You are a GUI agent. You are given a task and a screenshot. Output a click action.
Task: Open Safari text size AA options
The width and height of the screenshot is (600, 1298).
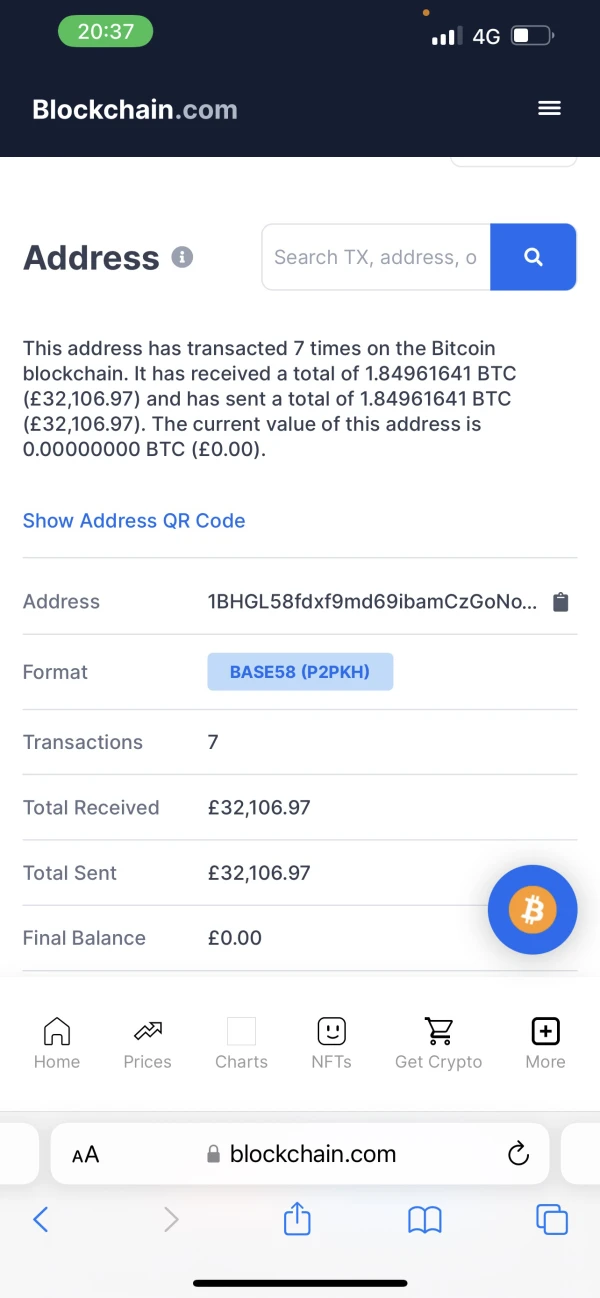[x=86, y=1155]
